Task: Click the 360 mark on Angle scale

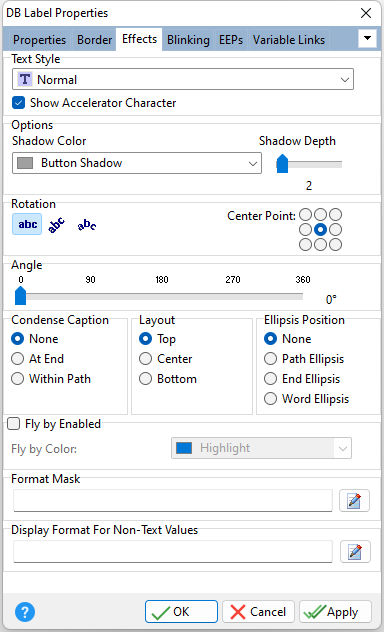Action: (x=303, y=279)
